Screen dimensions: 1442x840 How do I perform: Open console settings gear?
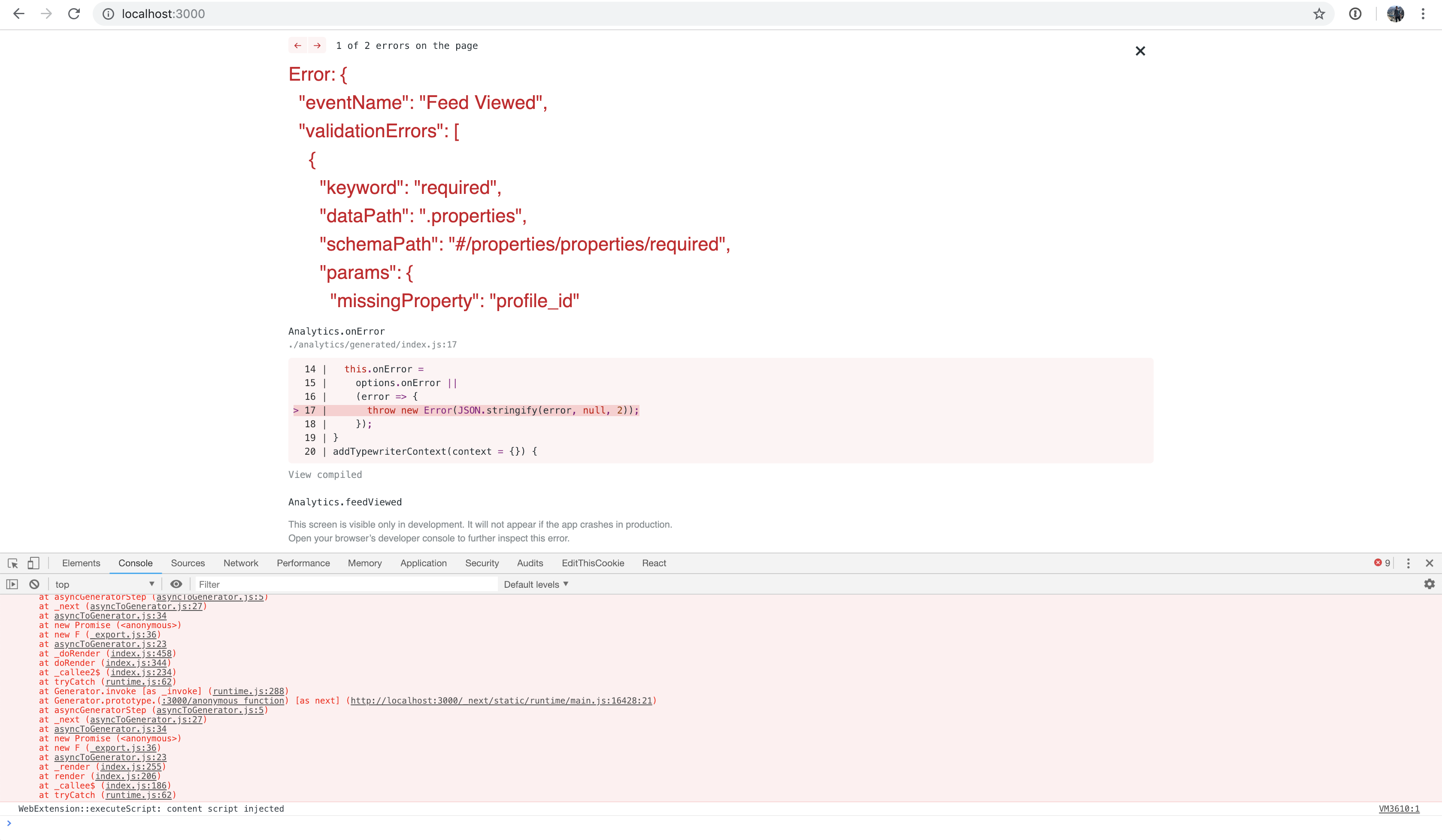pyautogui.click(x=1430, y=584)
